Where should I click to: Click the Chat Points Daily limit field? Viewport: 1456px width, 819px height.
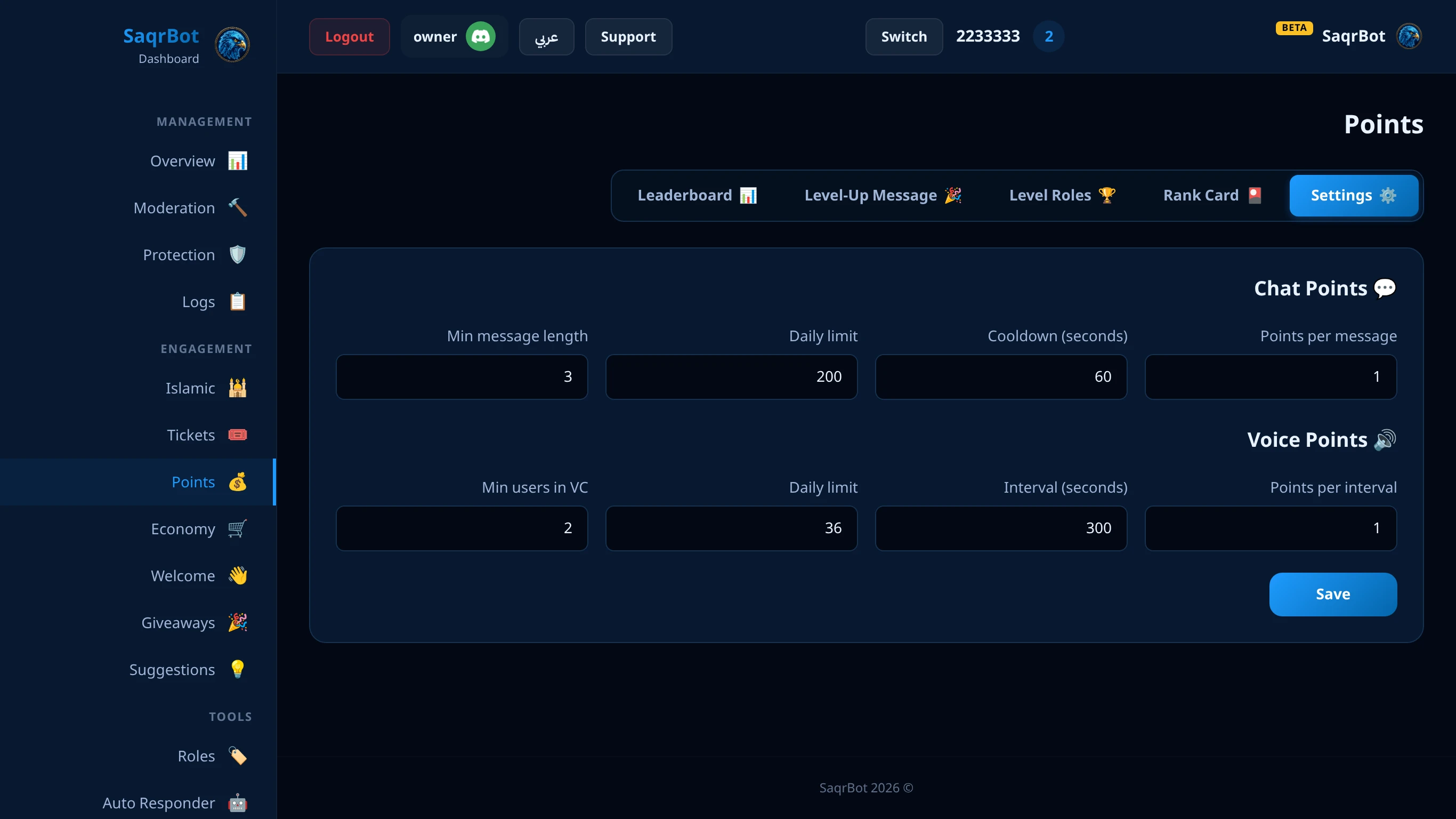tap(731, 378)
